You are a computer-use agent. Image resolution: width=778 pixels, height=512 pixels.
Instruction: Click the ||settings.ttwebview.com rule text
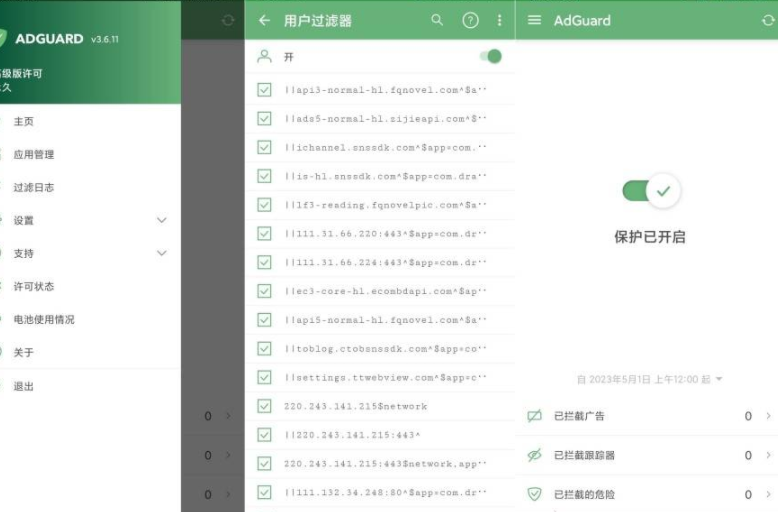(386, 378)
